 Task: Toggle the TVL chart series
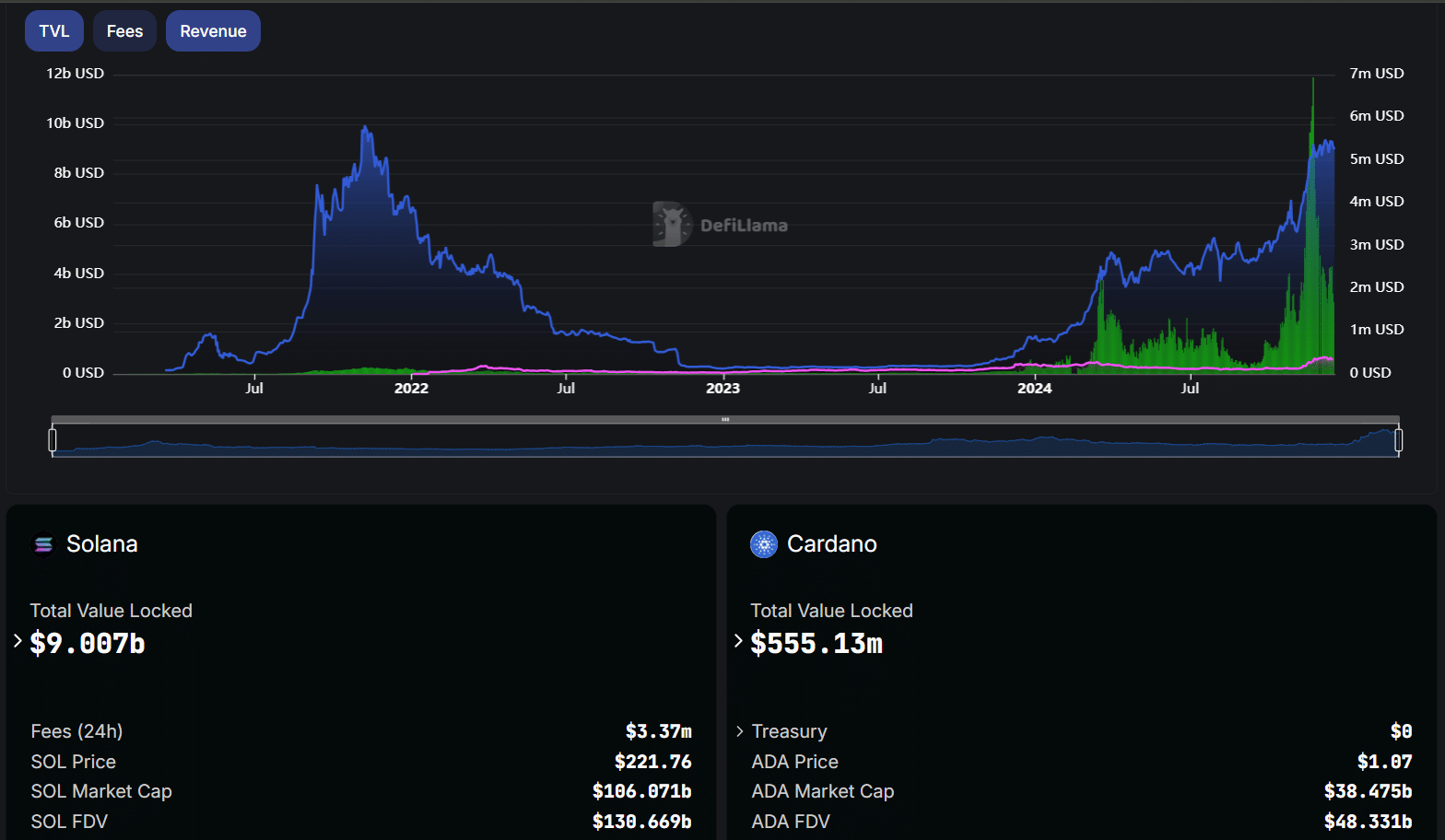(54, 31)
